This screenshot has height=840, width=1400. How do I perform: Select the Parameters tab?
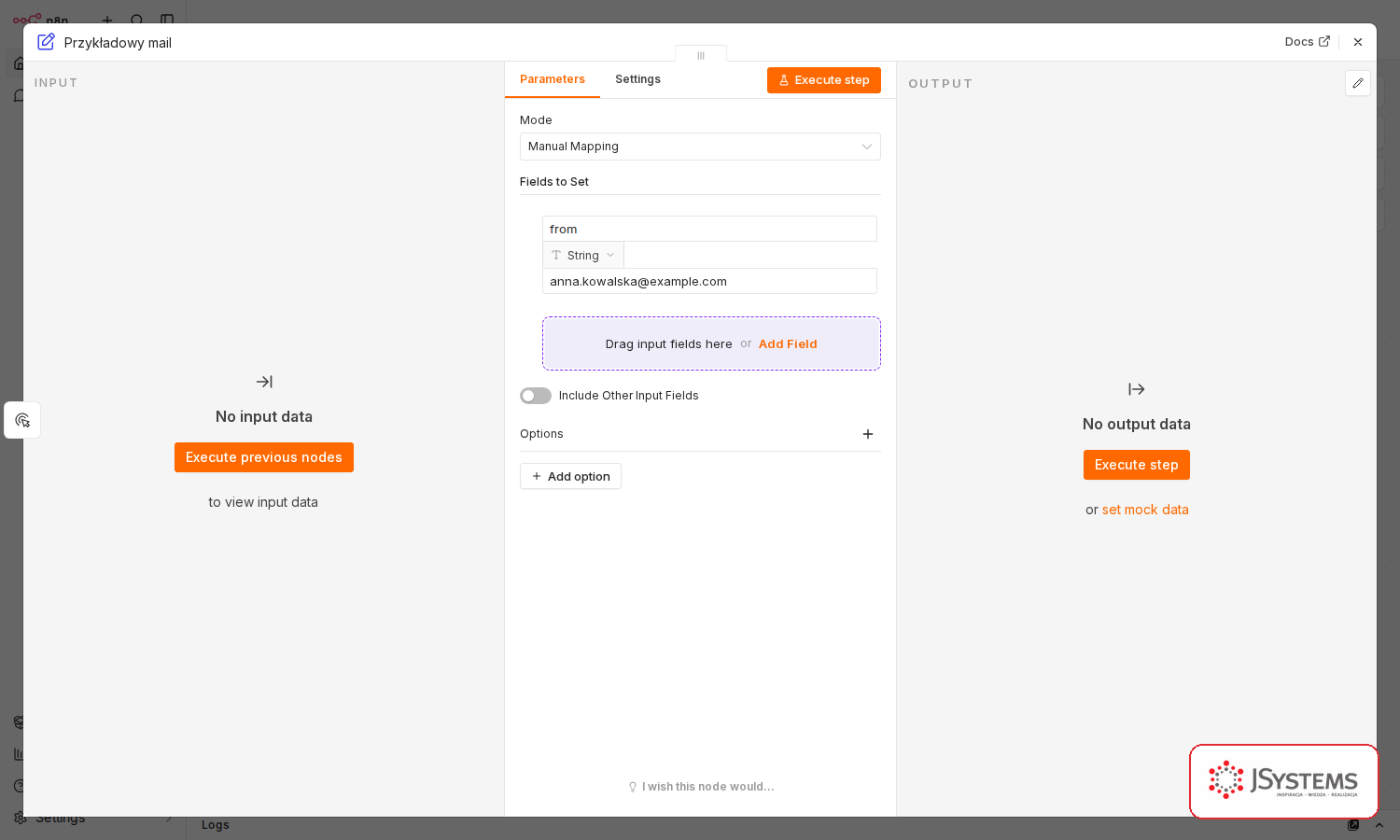coord(553,79)
